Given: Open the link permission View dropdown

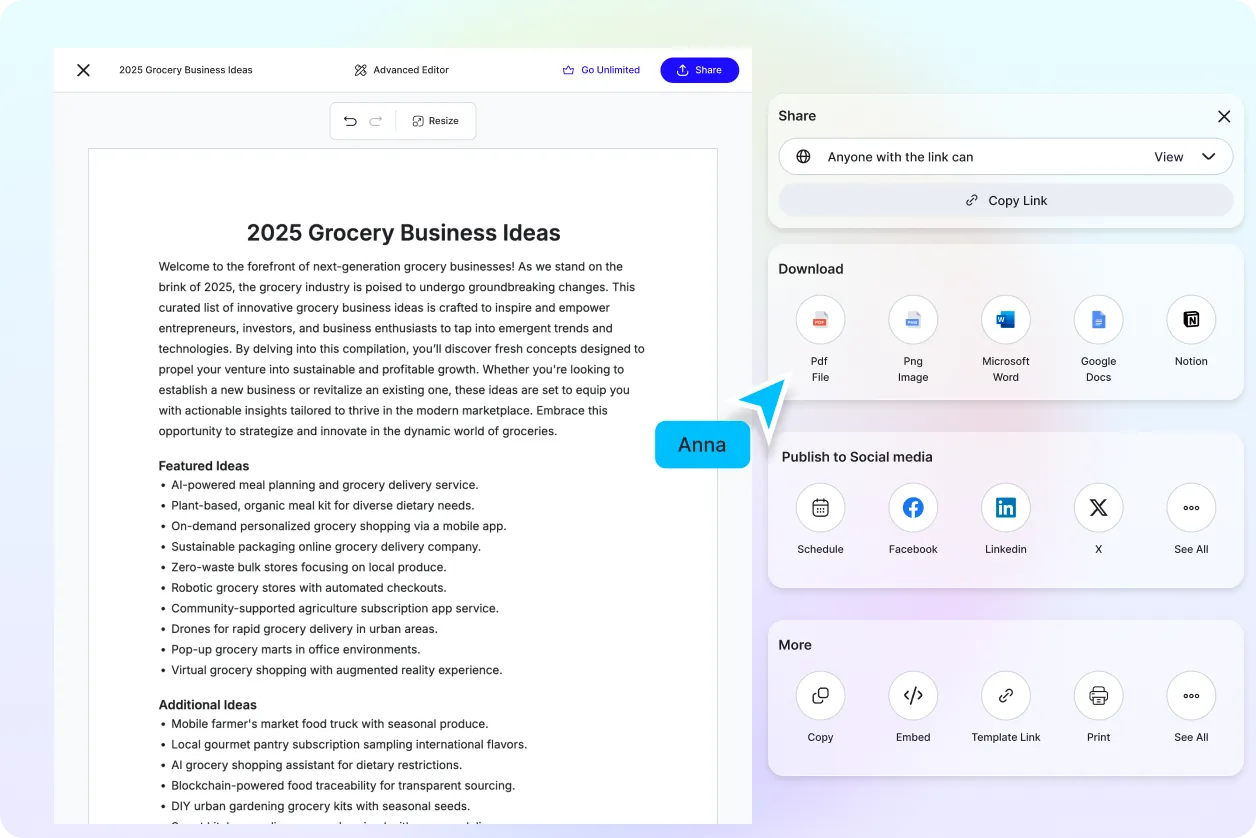Looking at the screenshot, I should (x=1185, y=156).
